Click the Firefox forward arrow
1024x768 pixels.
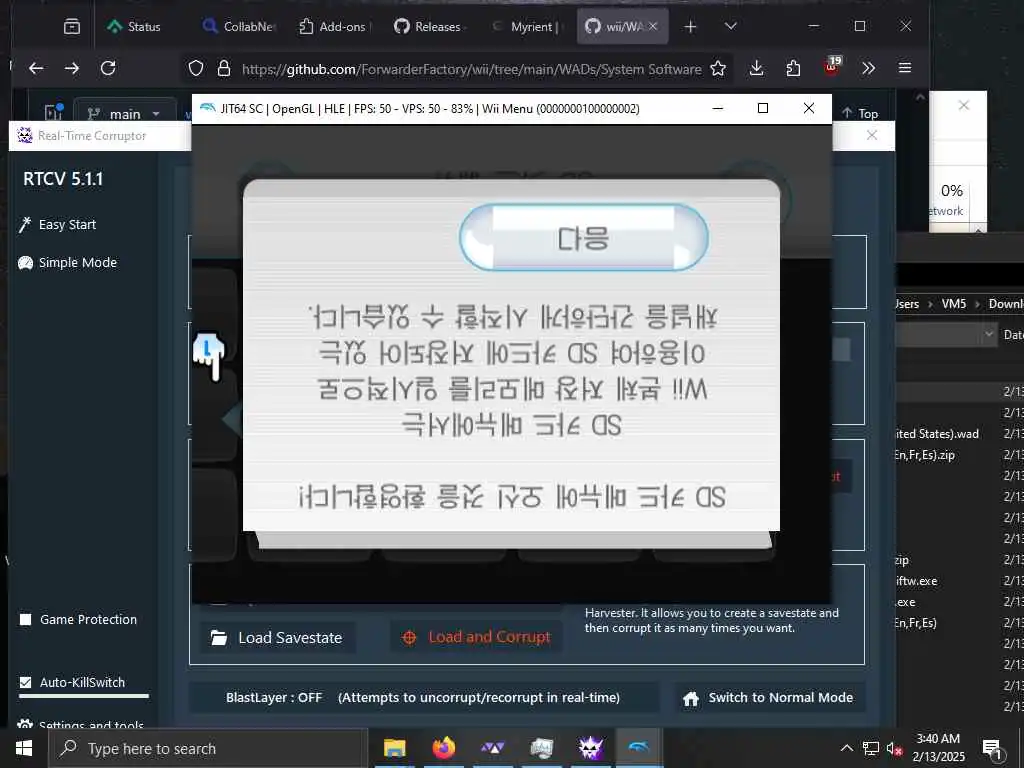(x=72, y=68)
